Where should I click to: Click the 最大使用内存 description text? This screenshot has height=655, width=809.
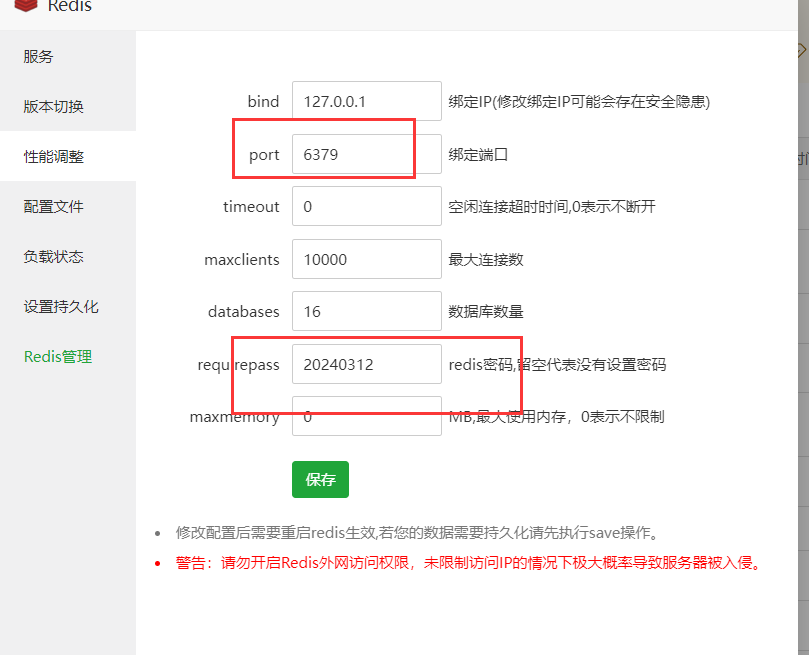click(556, 417)
